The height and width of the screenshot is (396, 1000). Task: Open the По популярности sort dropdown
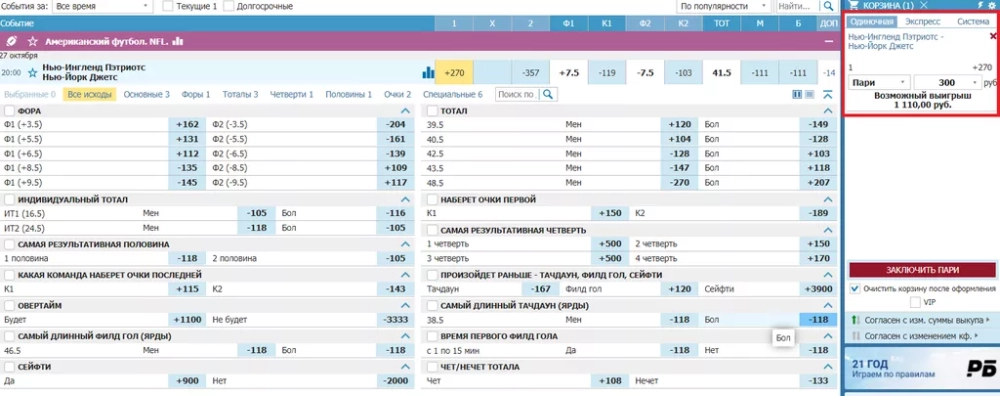coord(724,6)
